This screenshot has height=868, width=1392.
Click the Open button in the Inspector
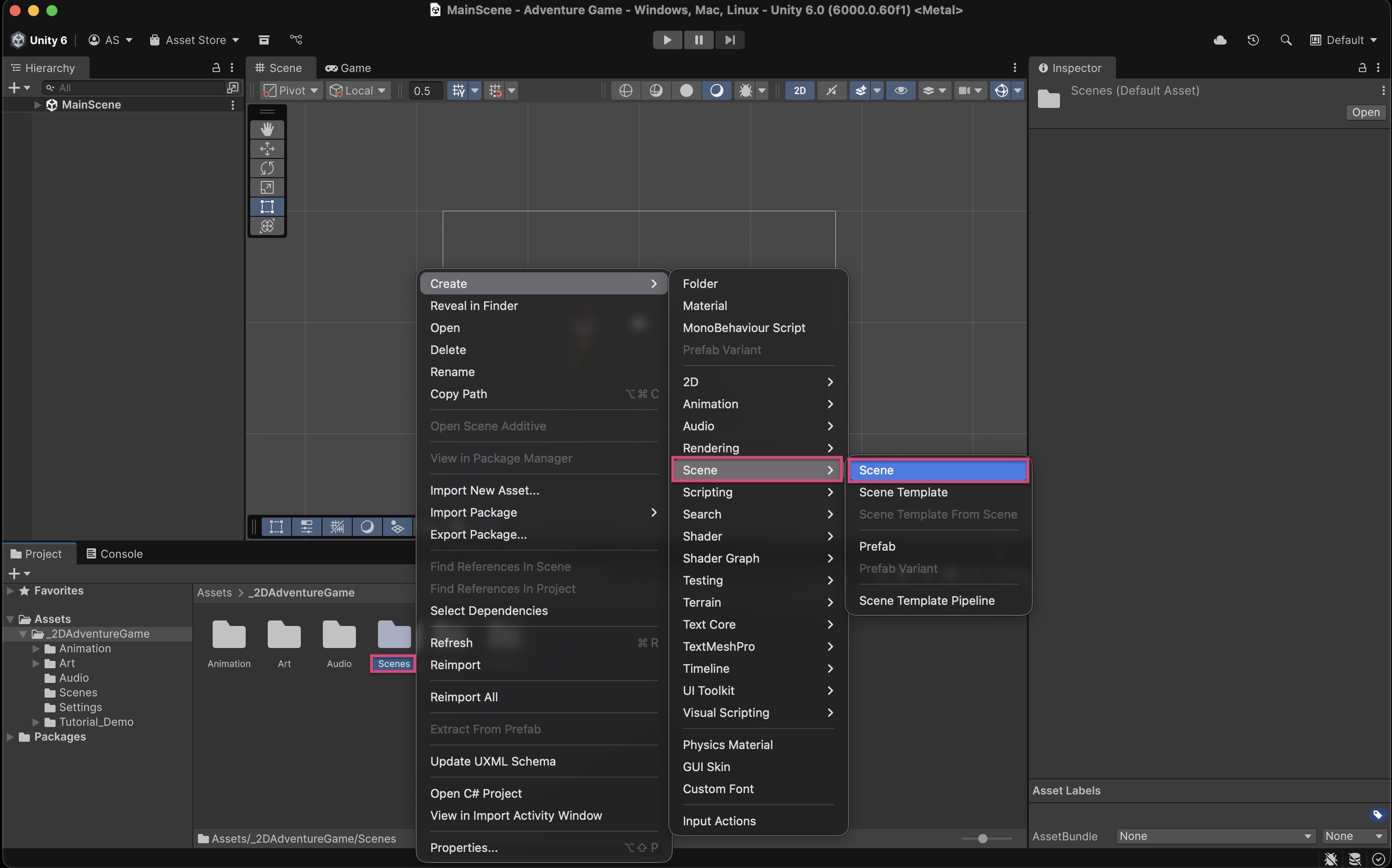(x=1366, y=112)
